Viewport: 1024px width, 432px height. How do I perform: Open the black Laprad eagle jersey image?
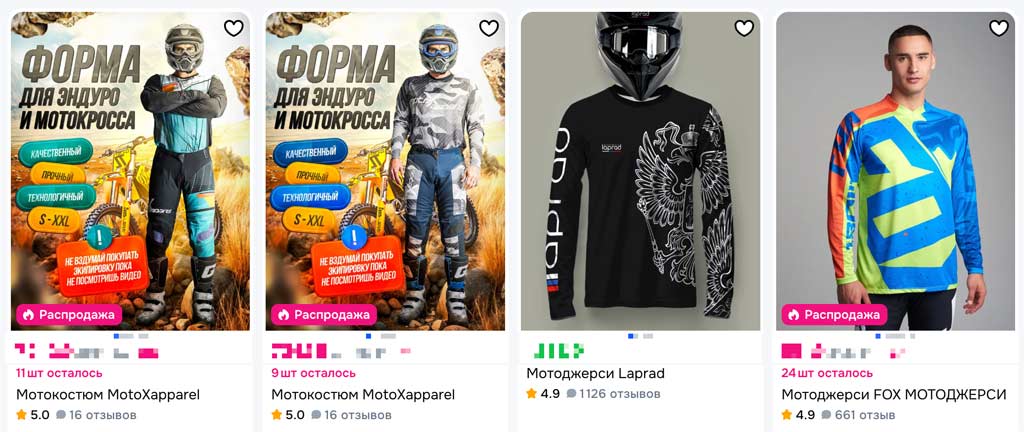641,171
